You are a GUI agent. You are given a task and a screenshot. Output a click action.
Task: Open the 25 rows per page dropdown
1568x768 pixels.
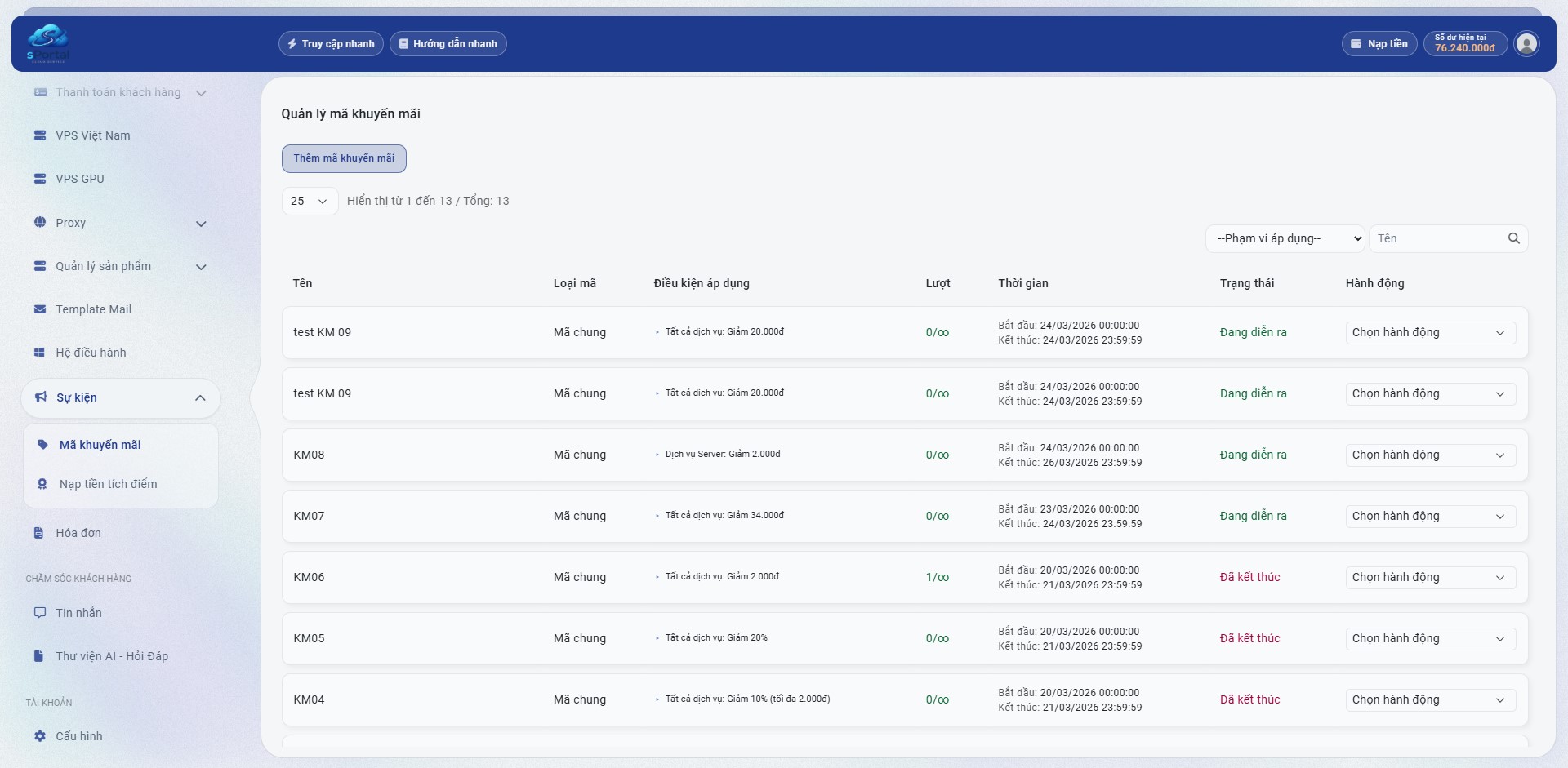310,201
